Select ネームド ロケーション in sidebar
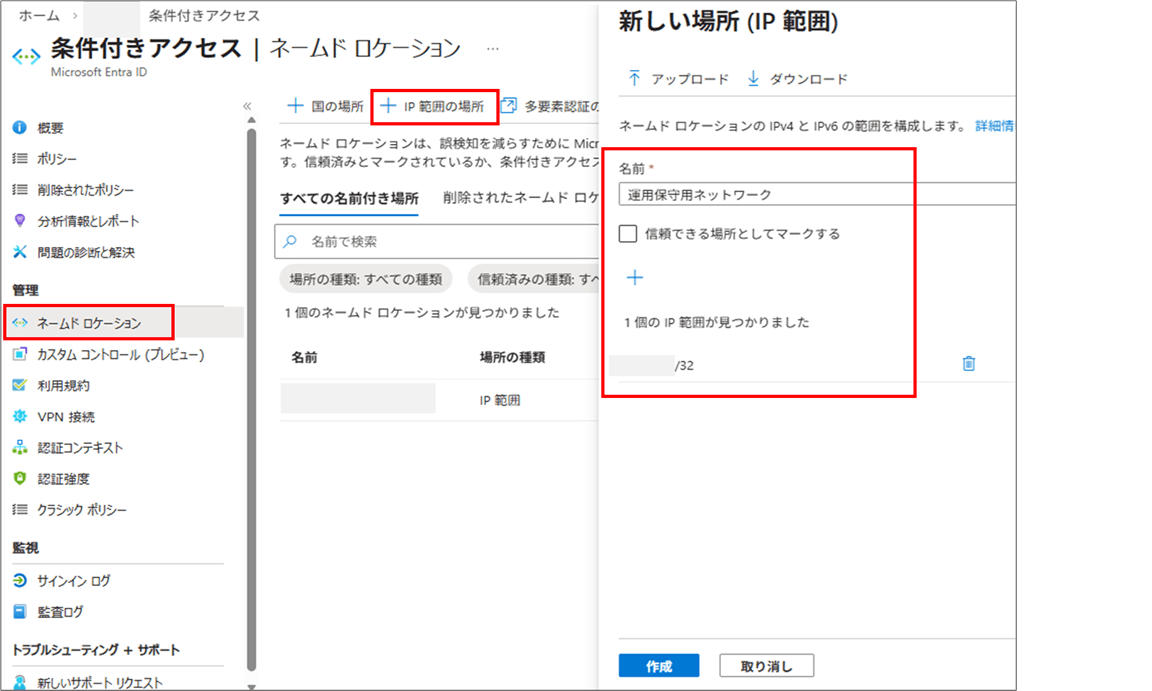 coord(88,323)
